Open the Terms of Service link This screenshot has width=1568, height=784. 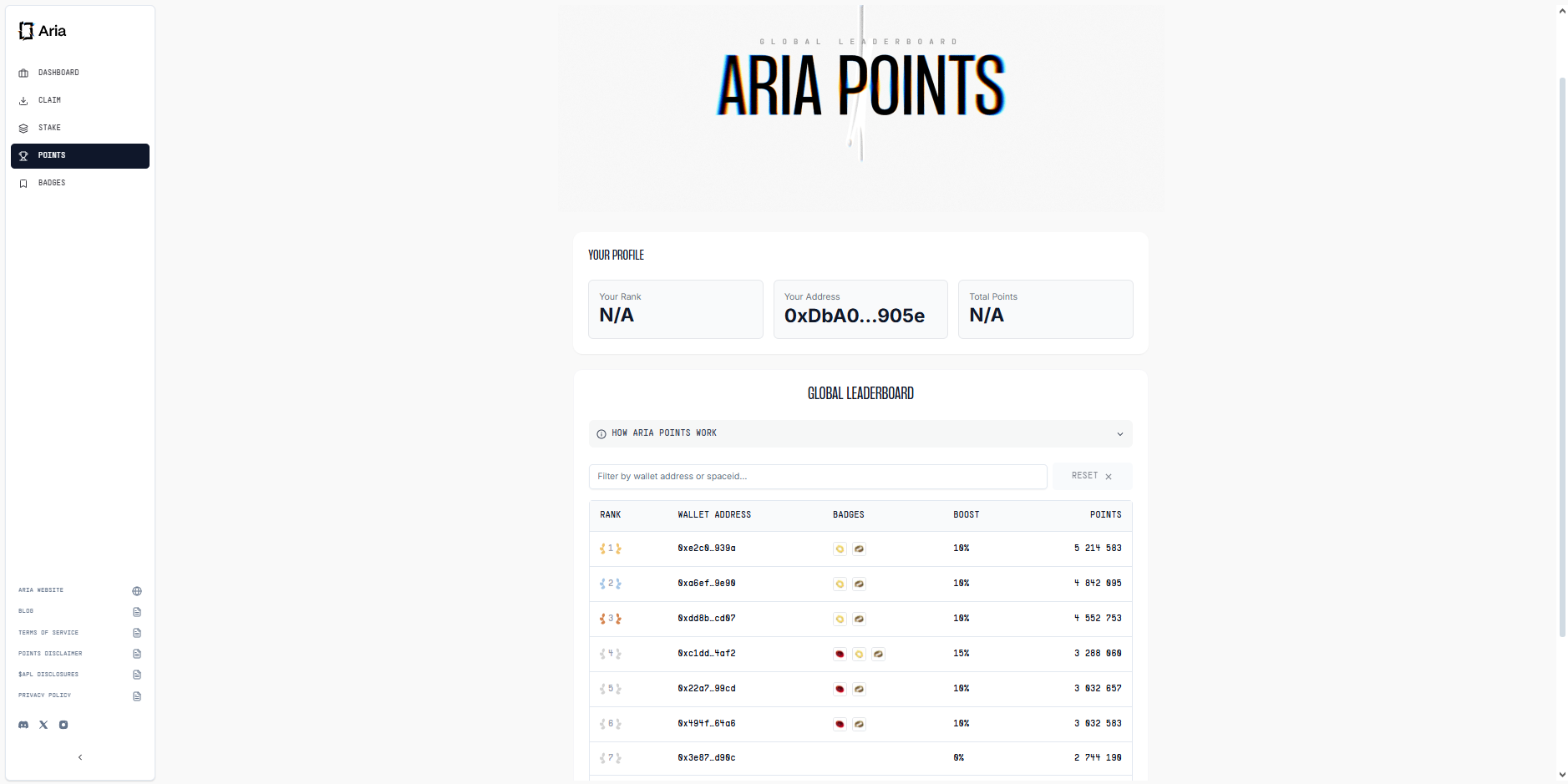[48, 633]
